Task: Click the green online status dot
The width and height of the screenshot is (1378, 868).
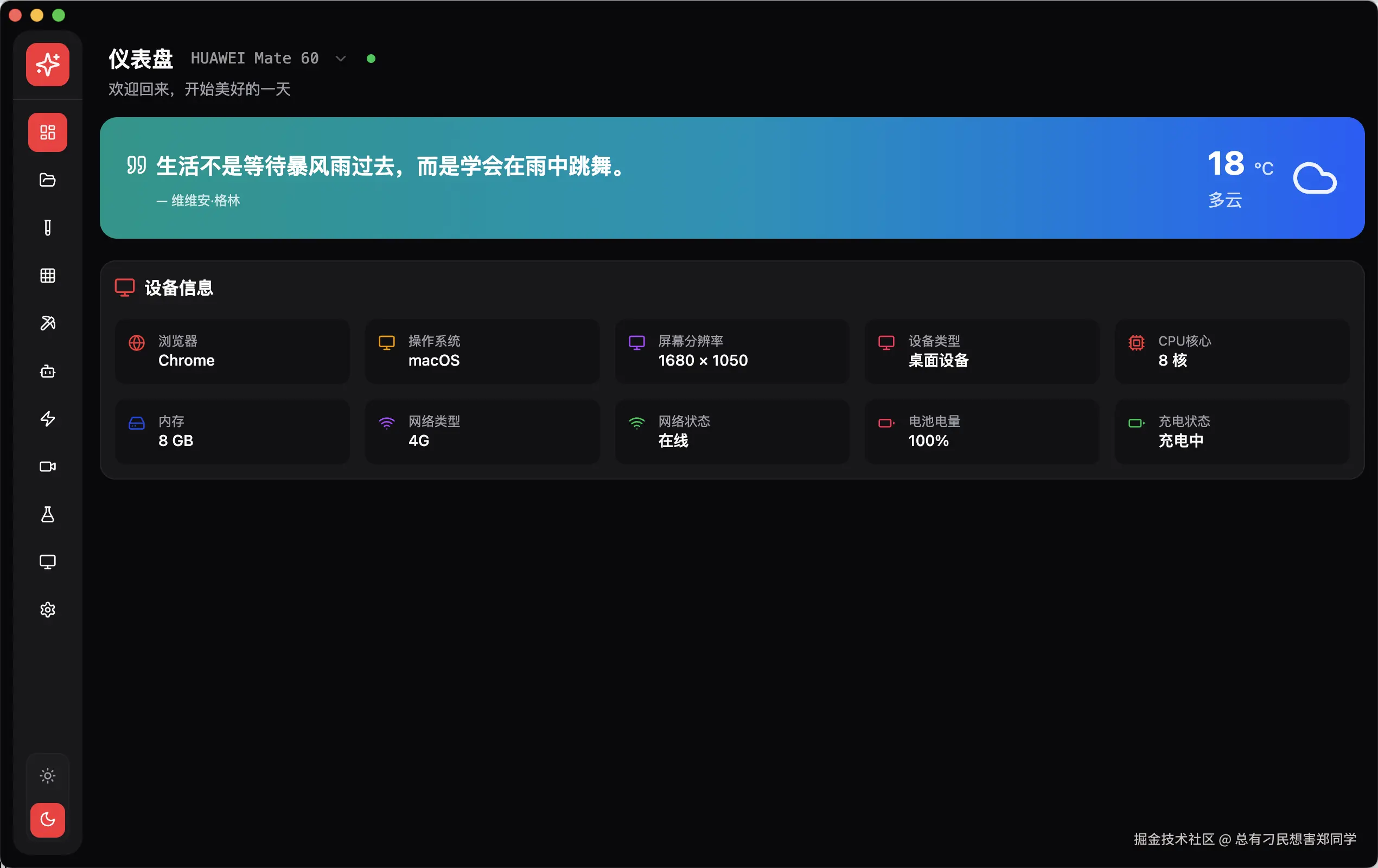Action: point(371,59)
